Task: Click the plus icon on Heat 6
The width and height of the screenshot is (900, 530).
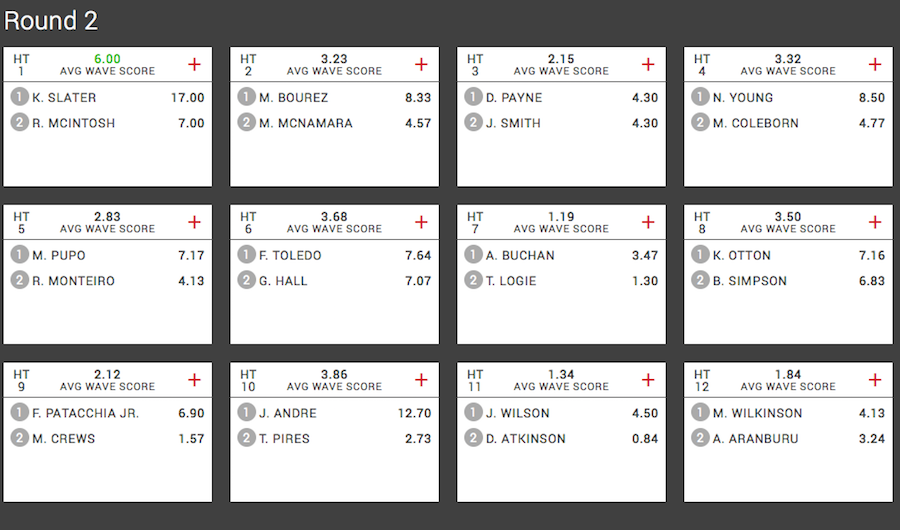Action: pyautogui.click(x=421, y=222)
